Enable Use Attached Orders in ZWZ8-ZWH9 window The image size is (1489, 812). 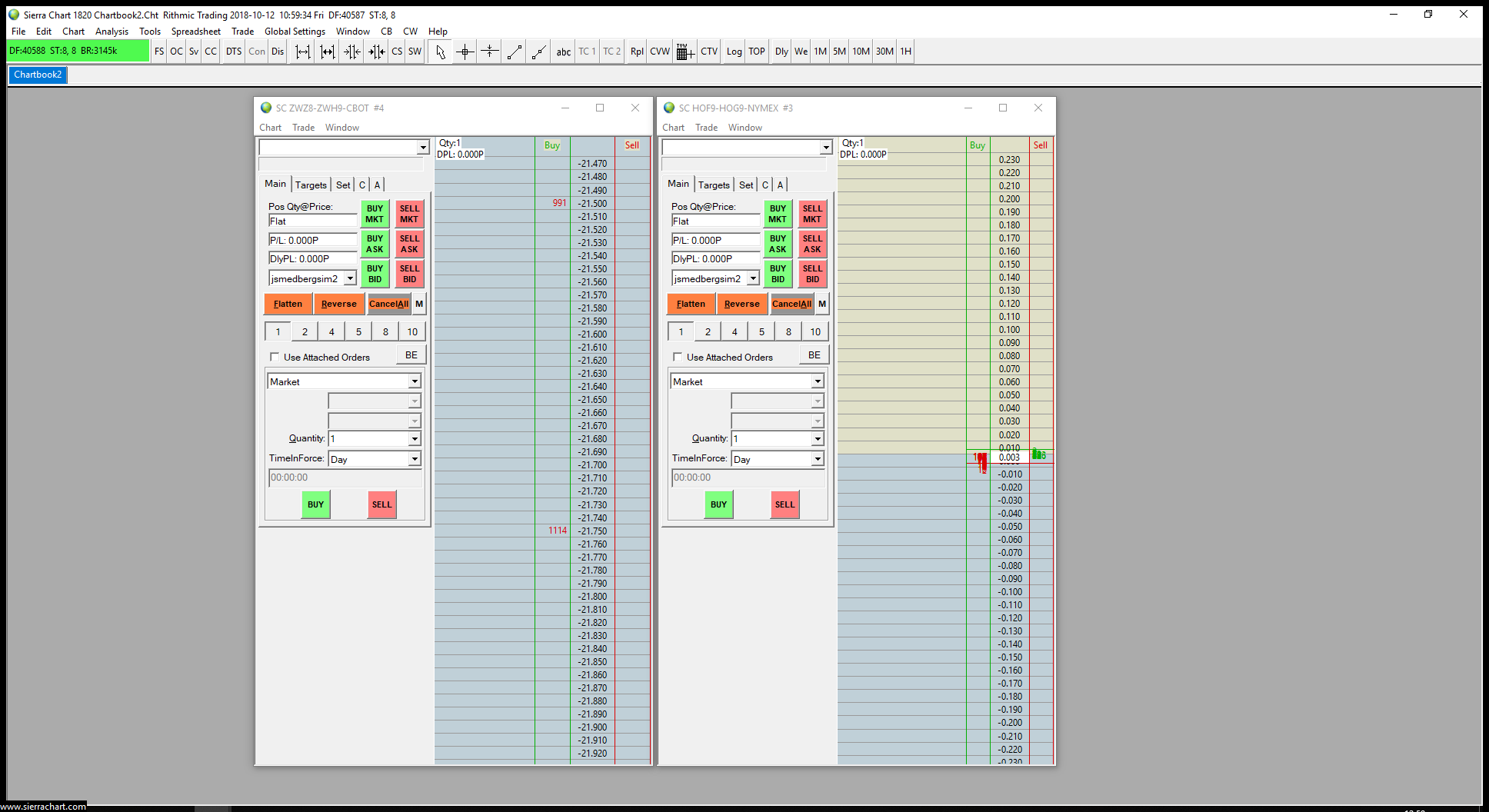tap(275, 357)
